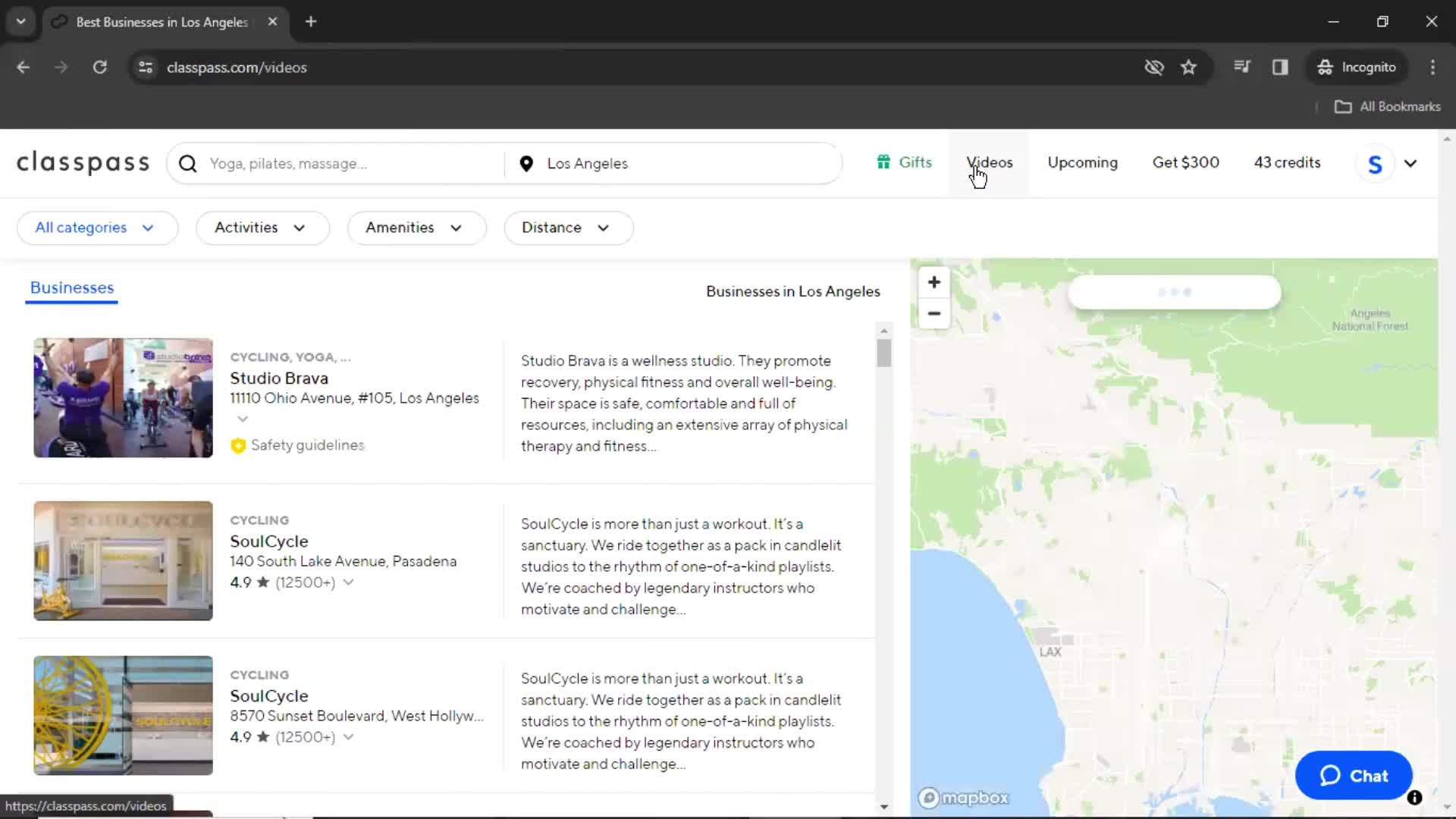
Task: Open the Gifts page
Action: (905, 162)
